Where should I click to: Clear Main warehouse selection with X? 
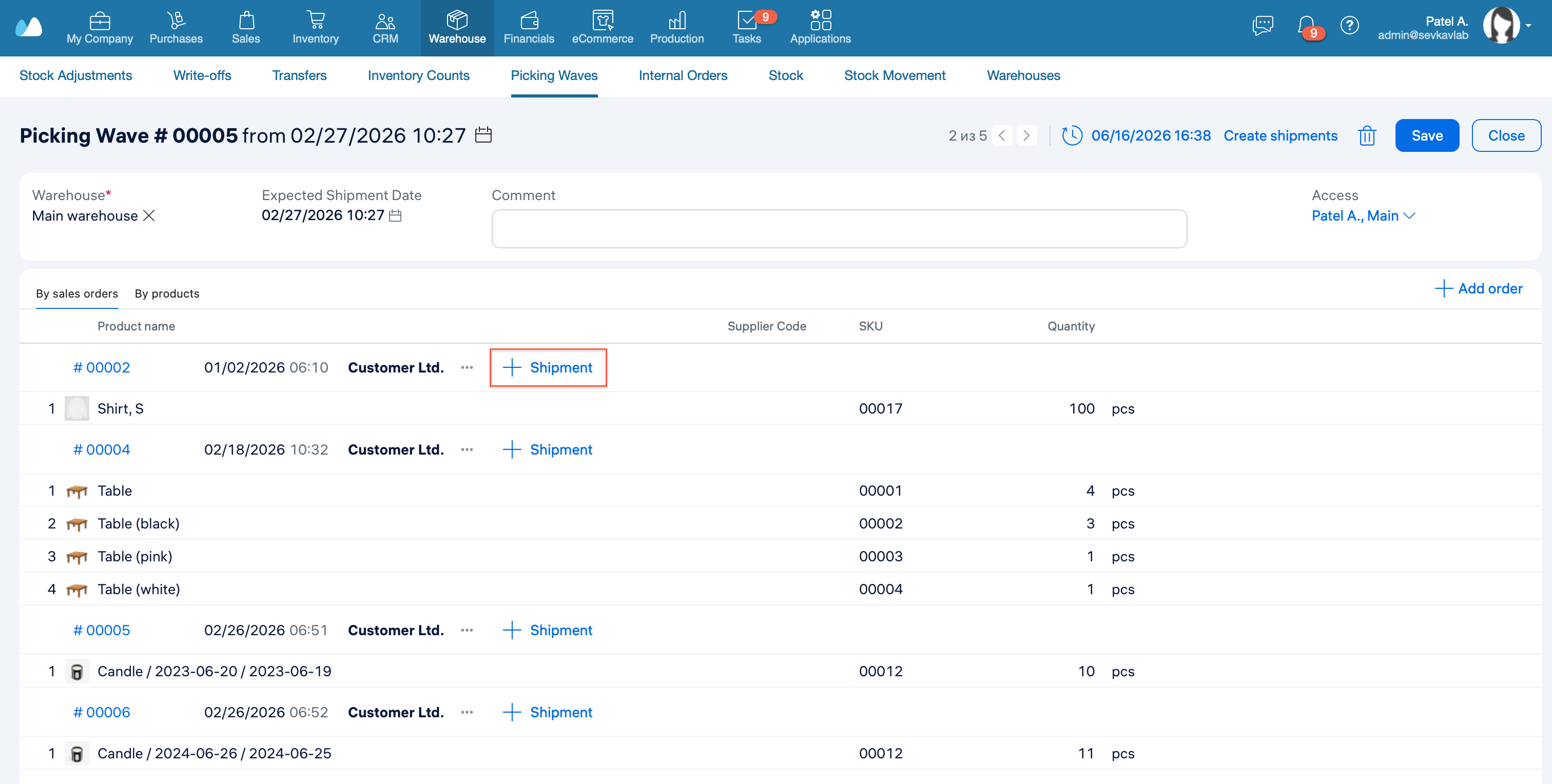tap(149, 215)
